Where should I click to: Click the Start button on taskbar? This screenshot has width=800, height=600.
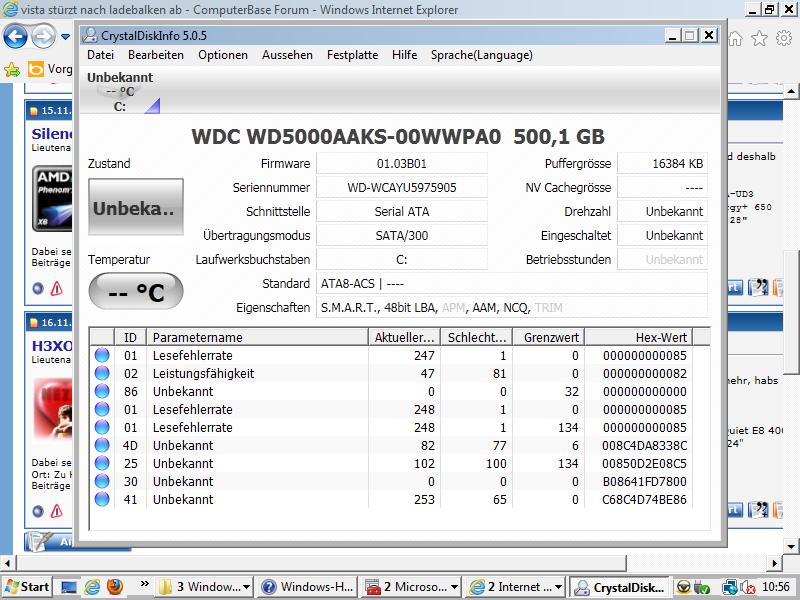(x=27, y=587)
